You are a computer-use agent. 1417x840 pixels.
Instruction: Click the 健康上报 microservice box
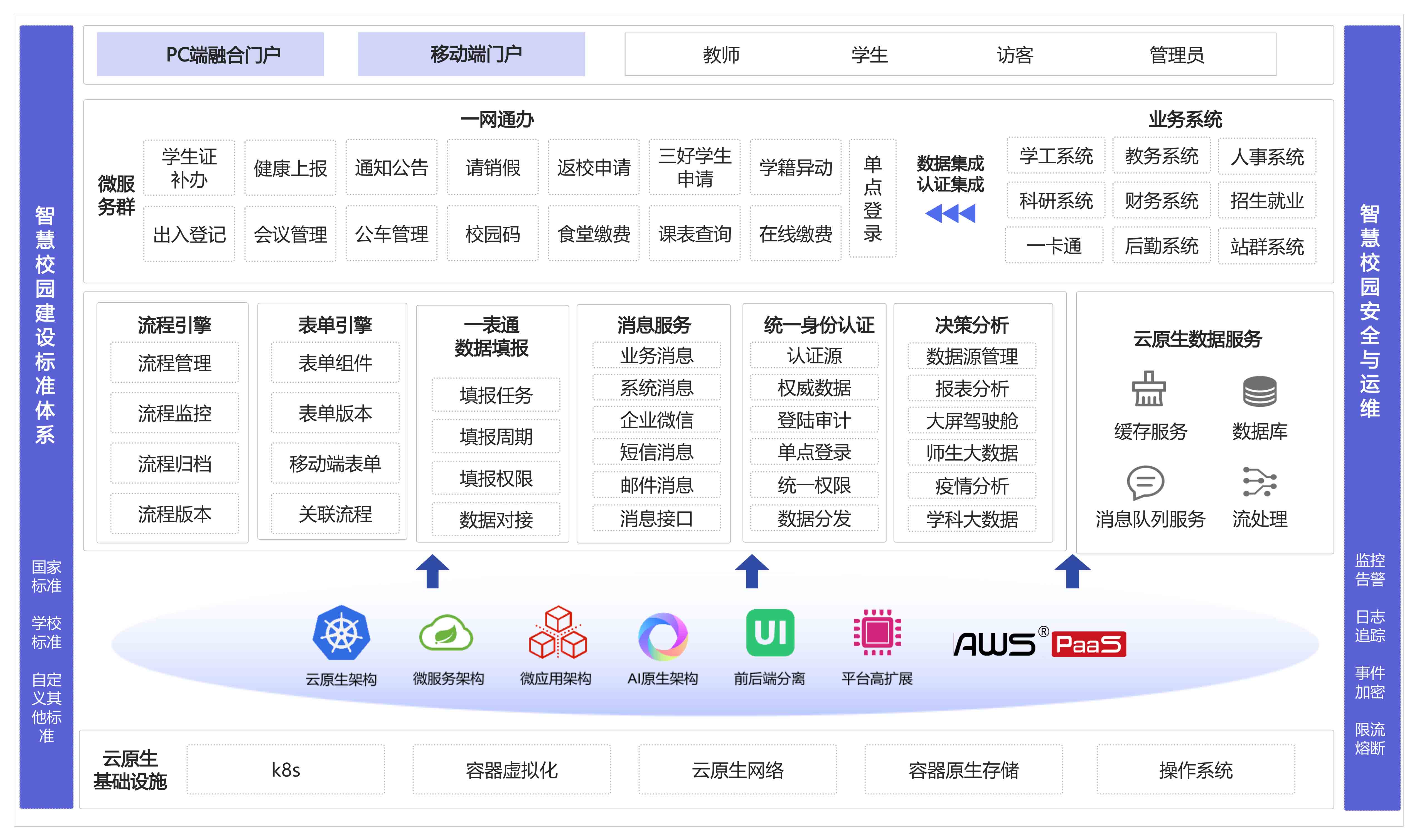(x=291, y=168)
